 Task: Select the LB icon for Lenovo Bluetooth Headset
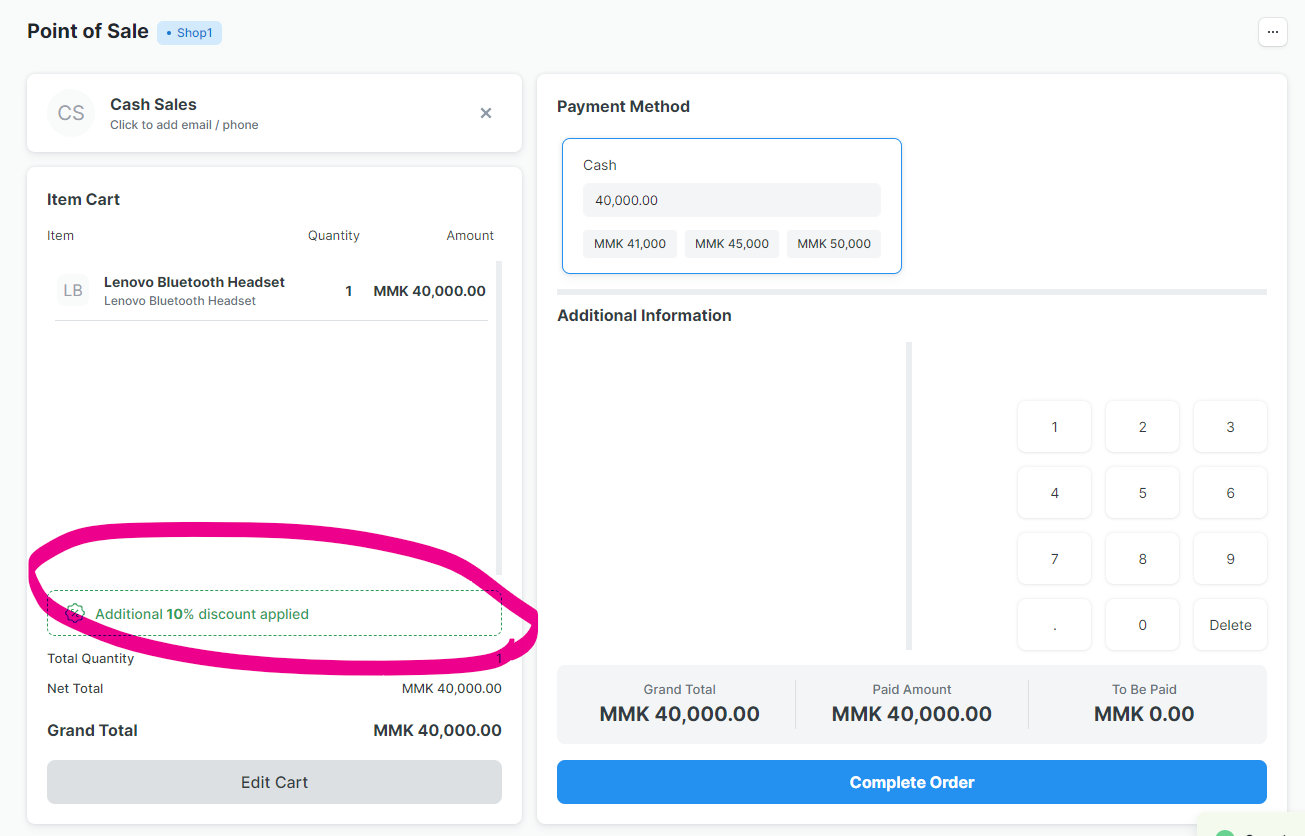73,290
